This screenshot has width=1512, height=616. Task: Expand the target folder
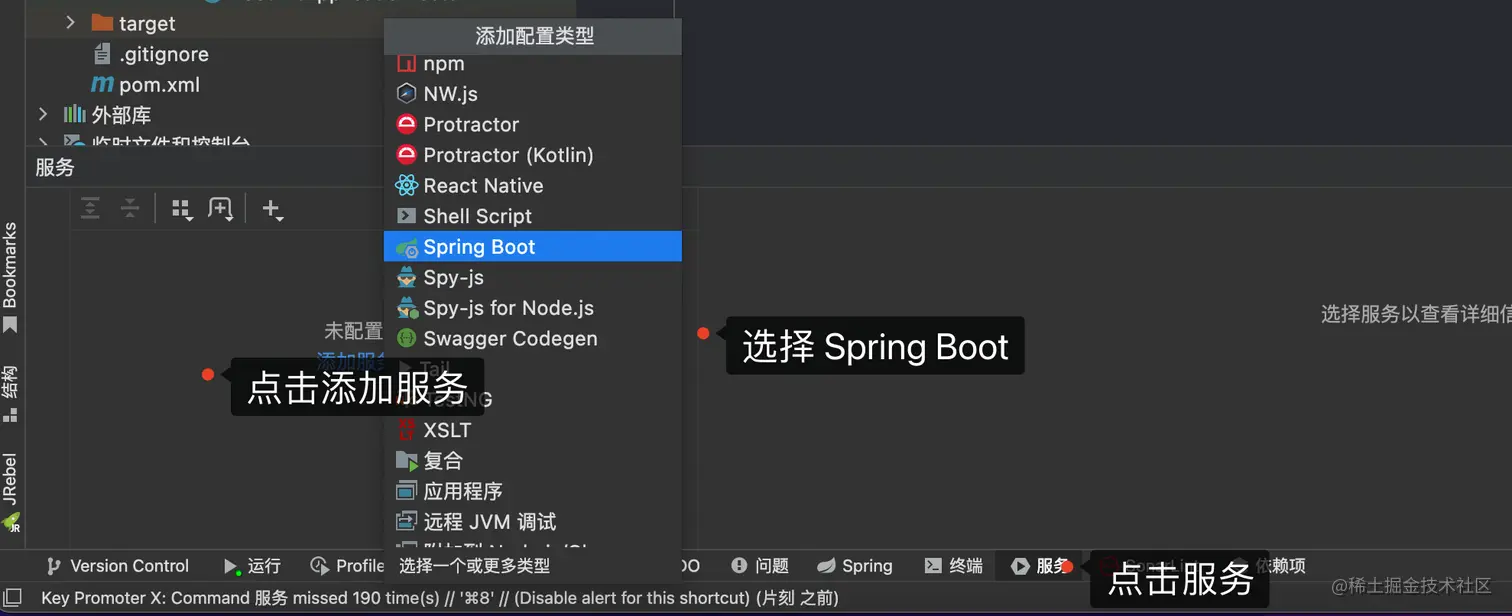[70, 22]
